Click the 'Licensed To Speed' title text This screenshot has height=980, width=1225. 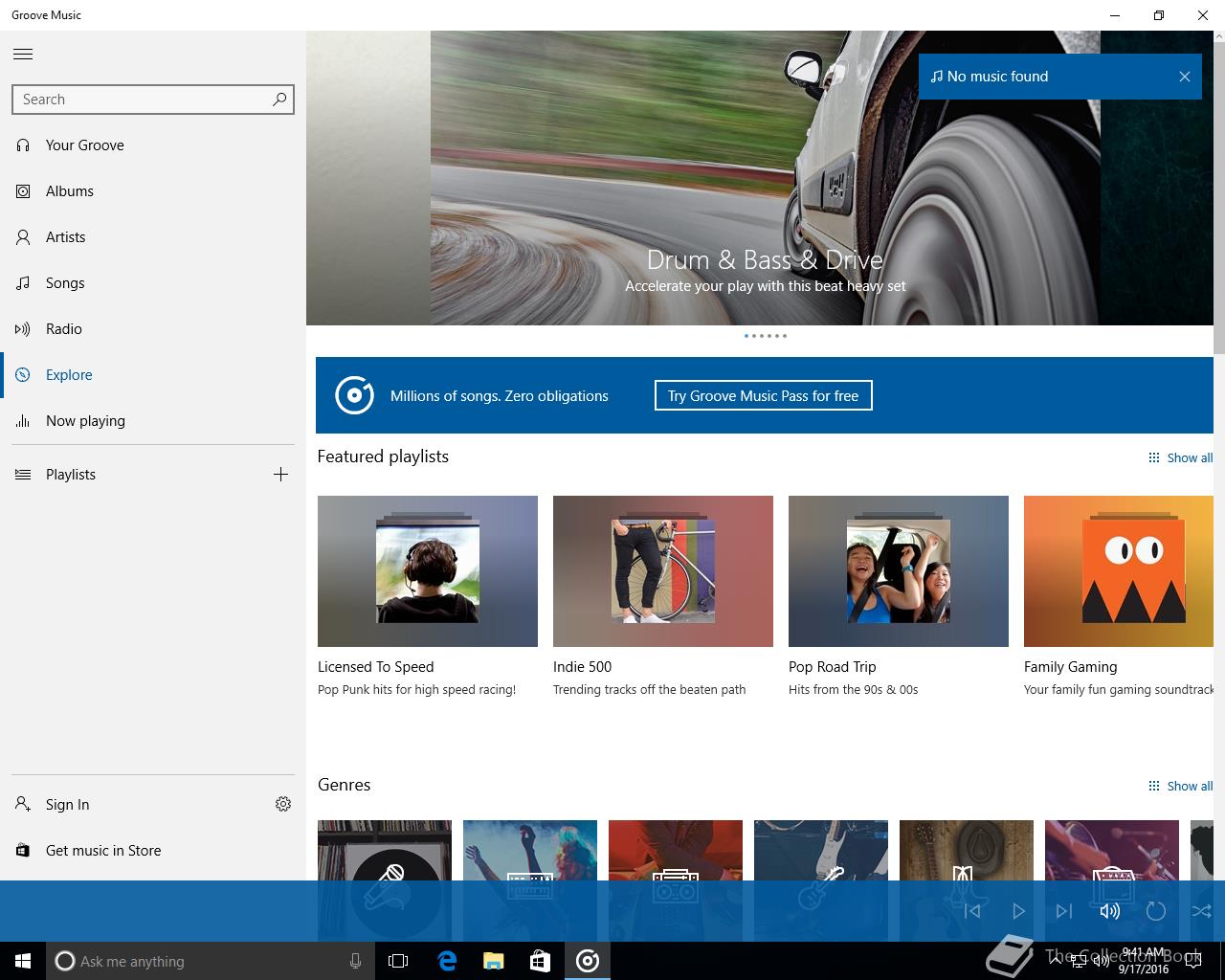(376, 667)
